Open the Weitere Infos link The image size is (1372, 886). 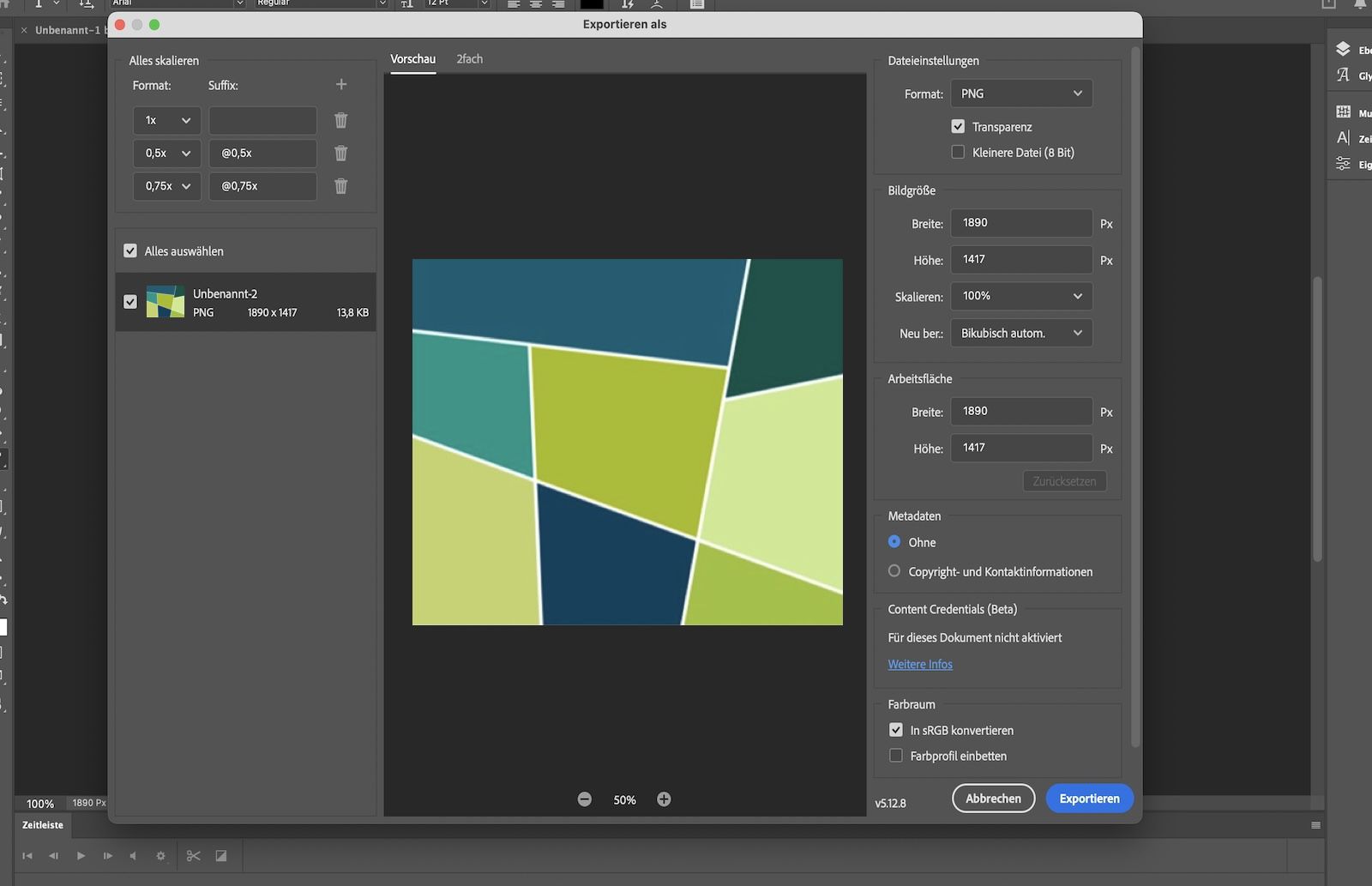(920, 665)
